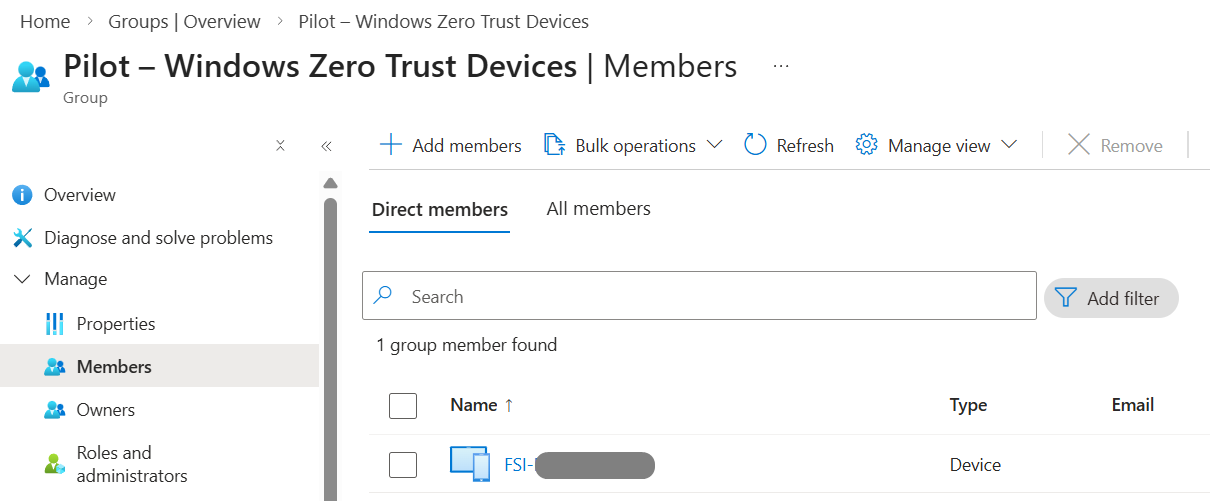1210x501 pixels.
Task: Click the Owners people icon in sidebar
Action: point(55,410)
